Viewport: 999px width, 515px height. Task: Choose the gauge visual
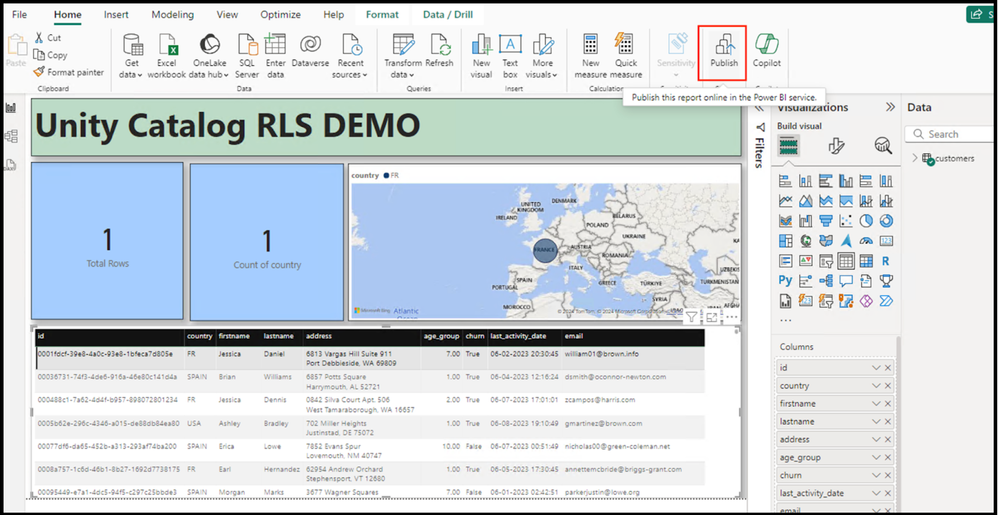click(x=866, y=241)
